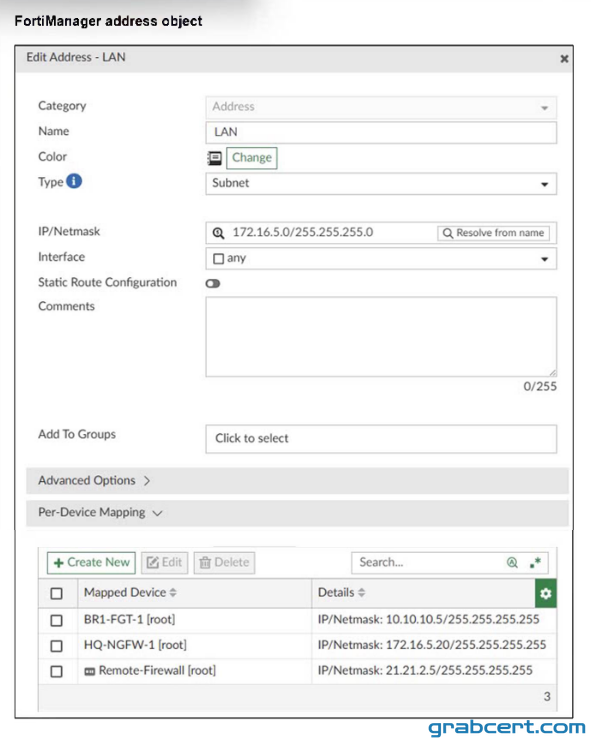Click the Type info icon
This screenshot has height=743, width=591.
74,181
